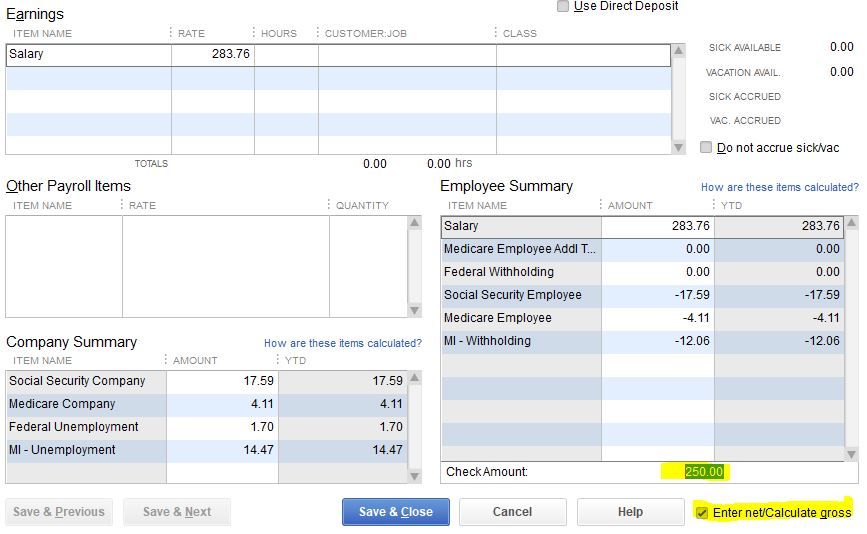Click the Save & Close button
This screenshot has width=867, height=534.
(x=395, y=512)
